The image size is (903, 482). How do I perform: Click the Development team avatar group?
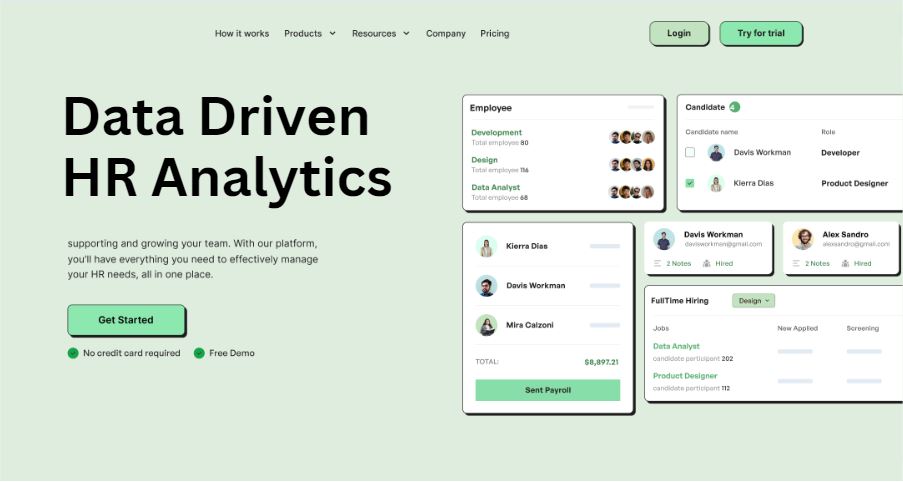point(632,137)
